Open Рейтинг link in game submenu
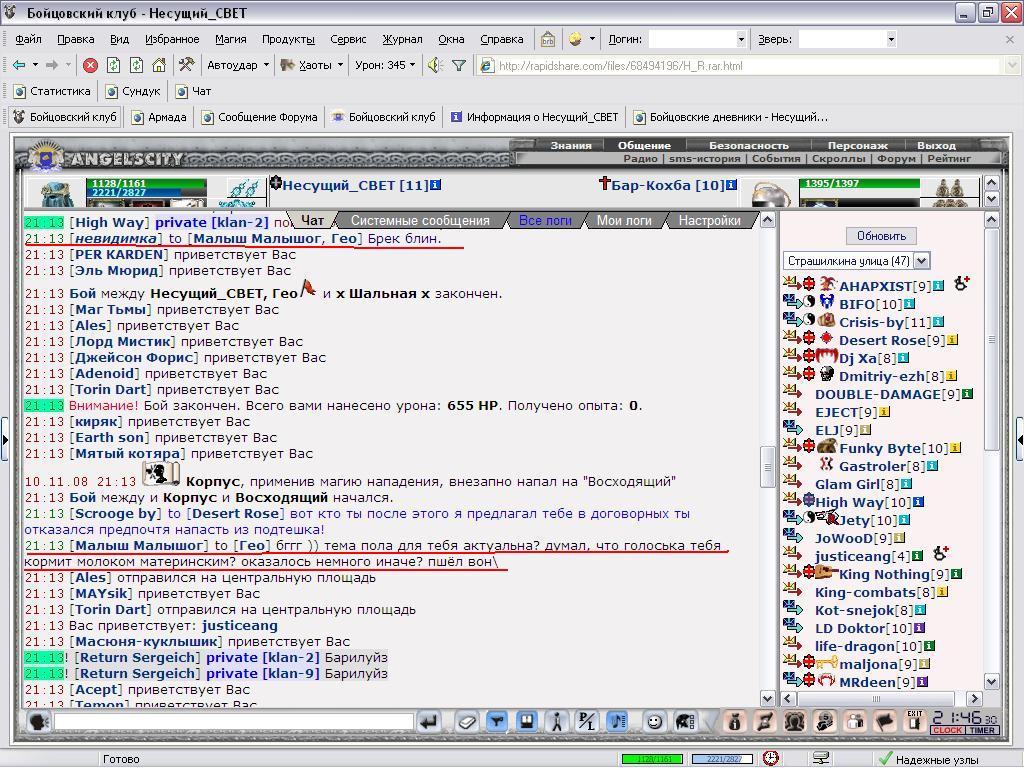Viewport: 1024px width, 768px height. point(949,159)
